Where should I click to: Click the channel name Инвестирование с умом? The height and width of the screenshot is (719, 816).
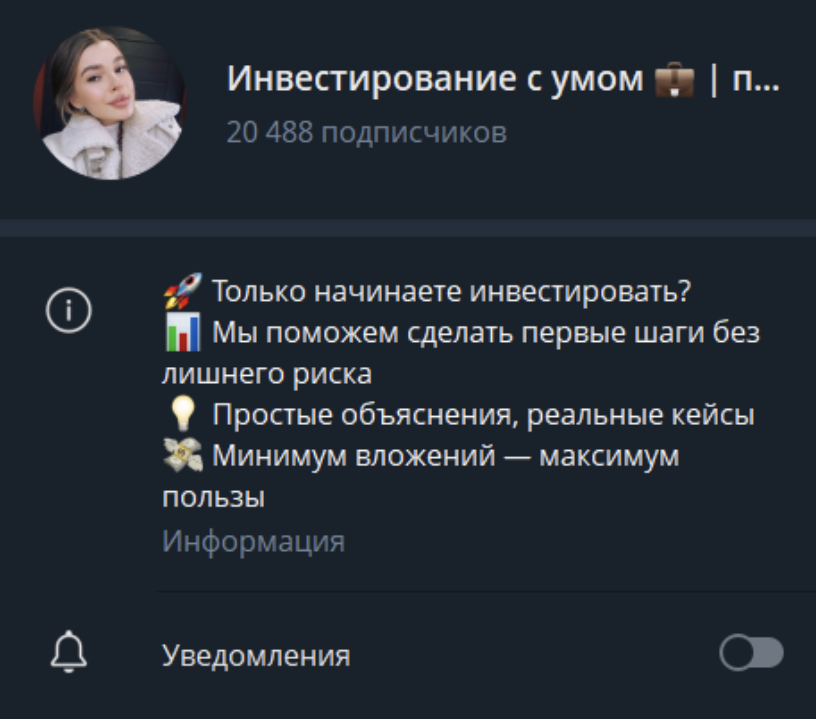point(435,79)
